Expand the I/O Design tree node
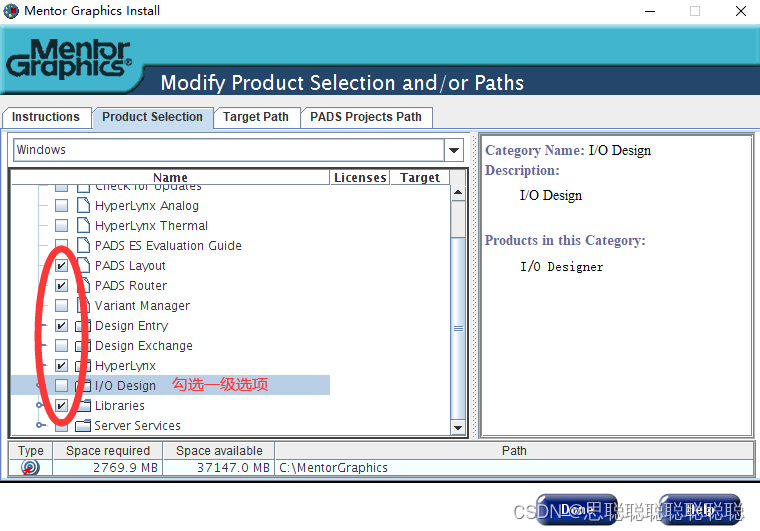The width and height of the screenshot is (760, 531). (41, 385)
